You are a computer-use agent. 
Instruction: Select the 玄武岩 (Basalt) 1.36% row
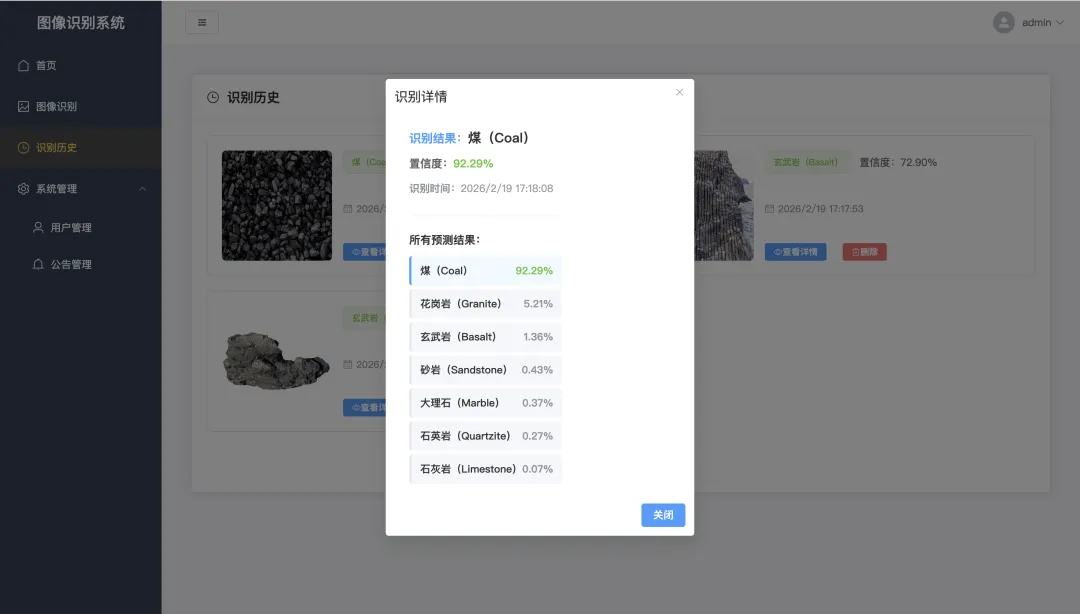pos(486,337)
